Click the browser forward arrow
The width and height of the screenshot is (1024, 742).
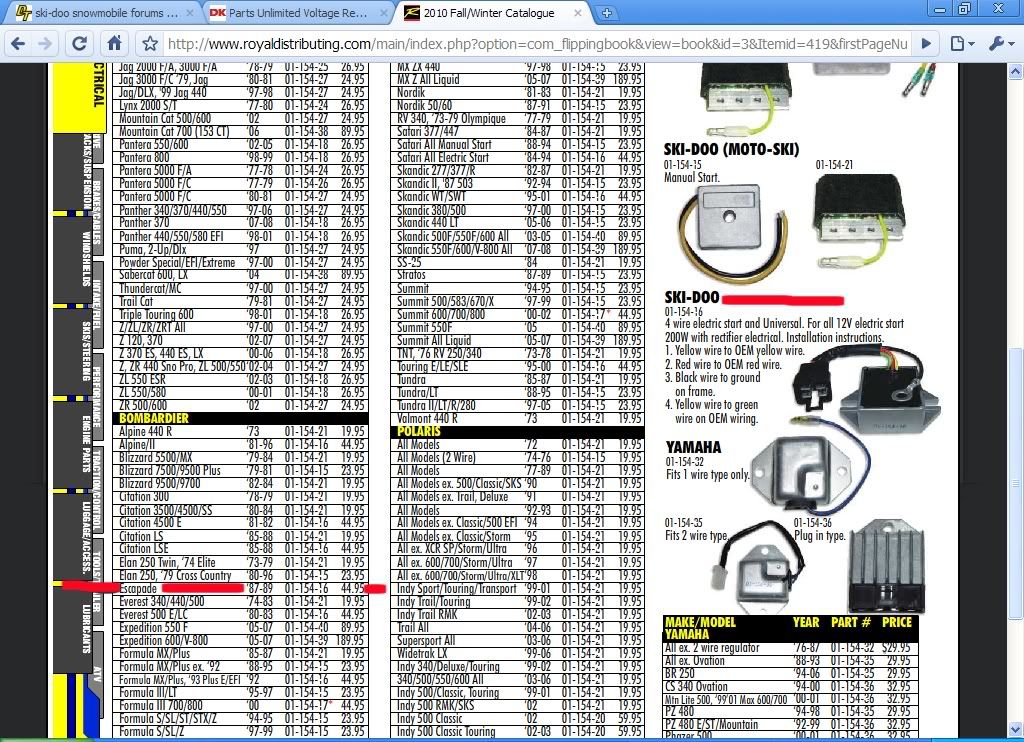pos(47,44)
